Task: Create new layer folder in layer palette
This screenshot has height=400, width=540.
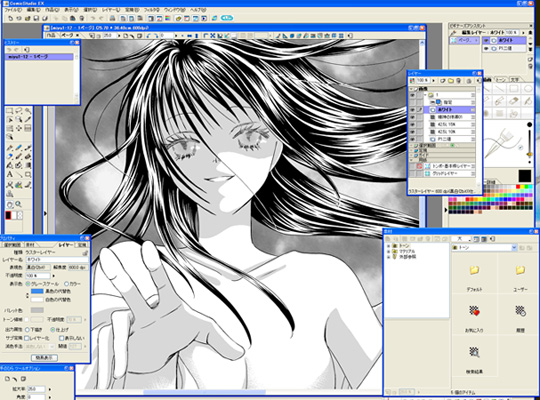Action: point(451,81)
